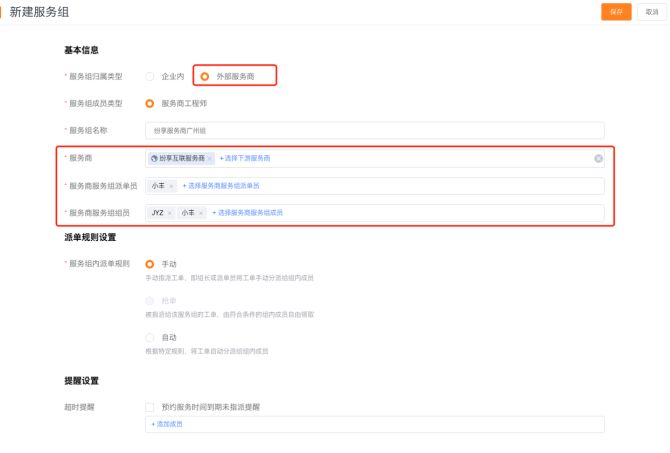Image resolution: width=670 pixels, height=453 pixels.
Task: Remove 小丰 tag from 服务商服务组组员
Action: [x=201, y=213]
